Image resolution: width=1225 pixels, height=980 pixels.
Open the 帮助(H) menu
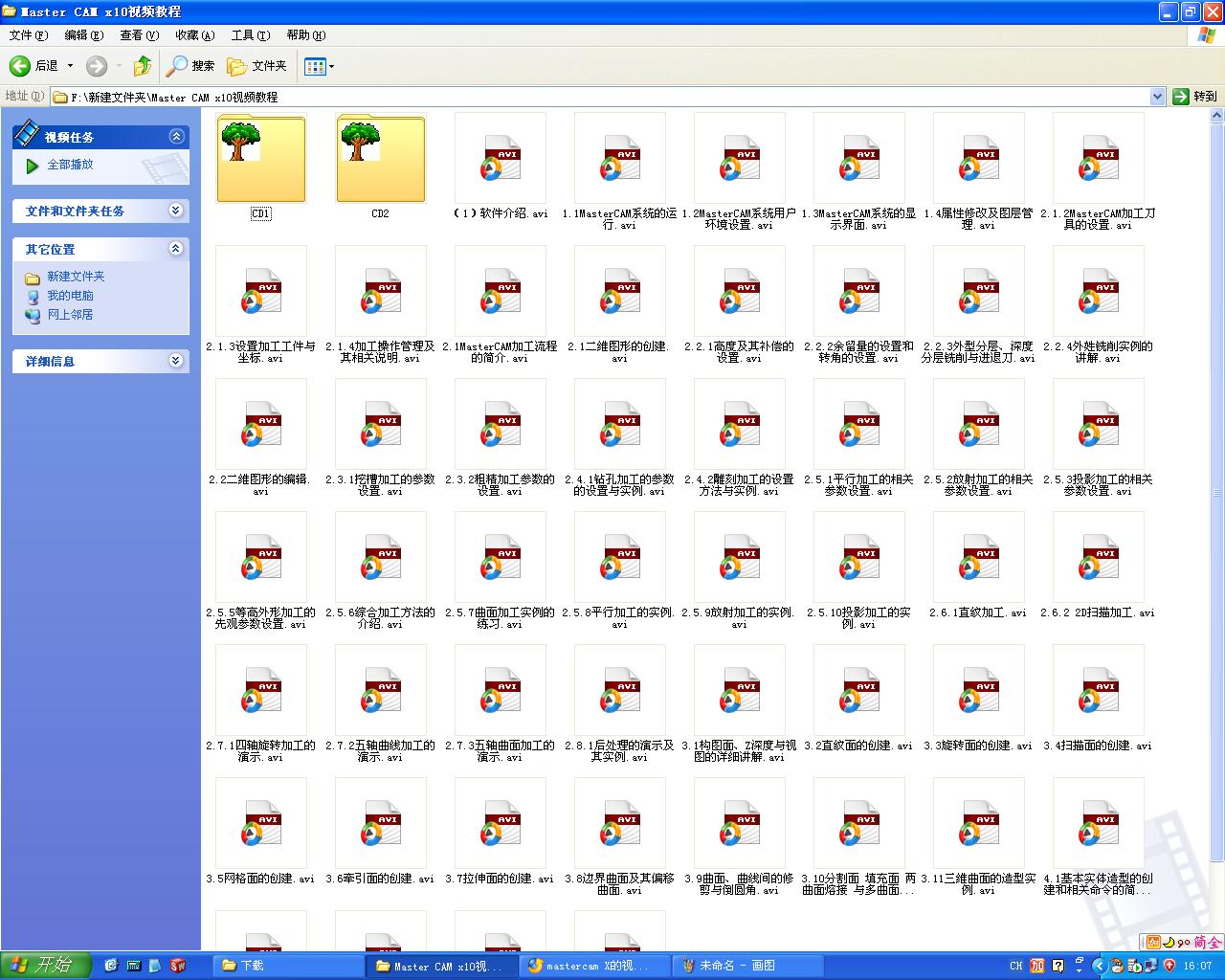[x=306, y=35]
